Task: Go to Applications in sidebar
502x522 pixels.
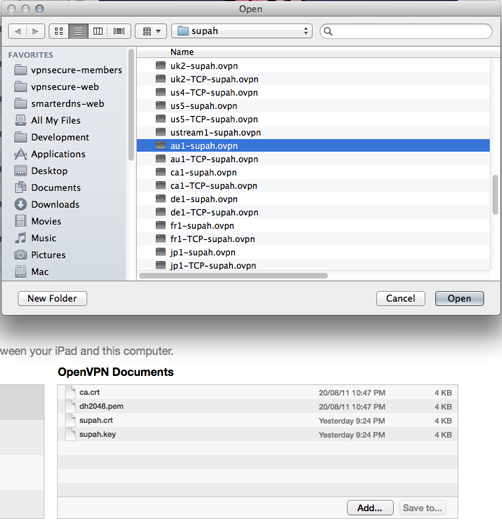Action: (50, 154)
